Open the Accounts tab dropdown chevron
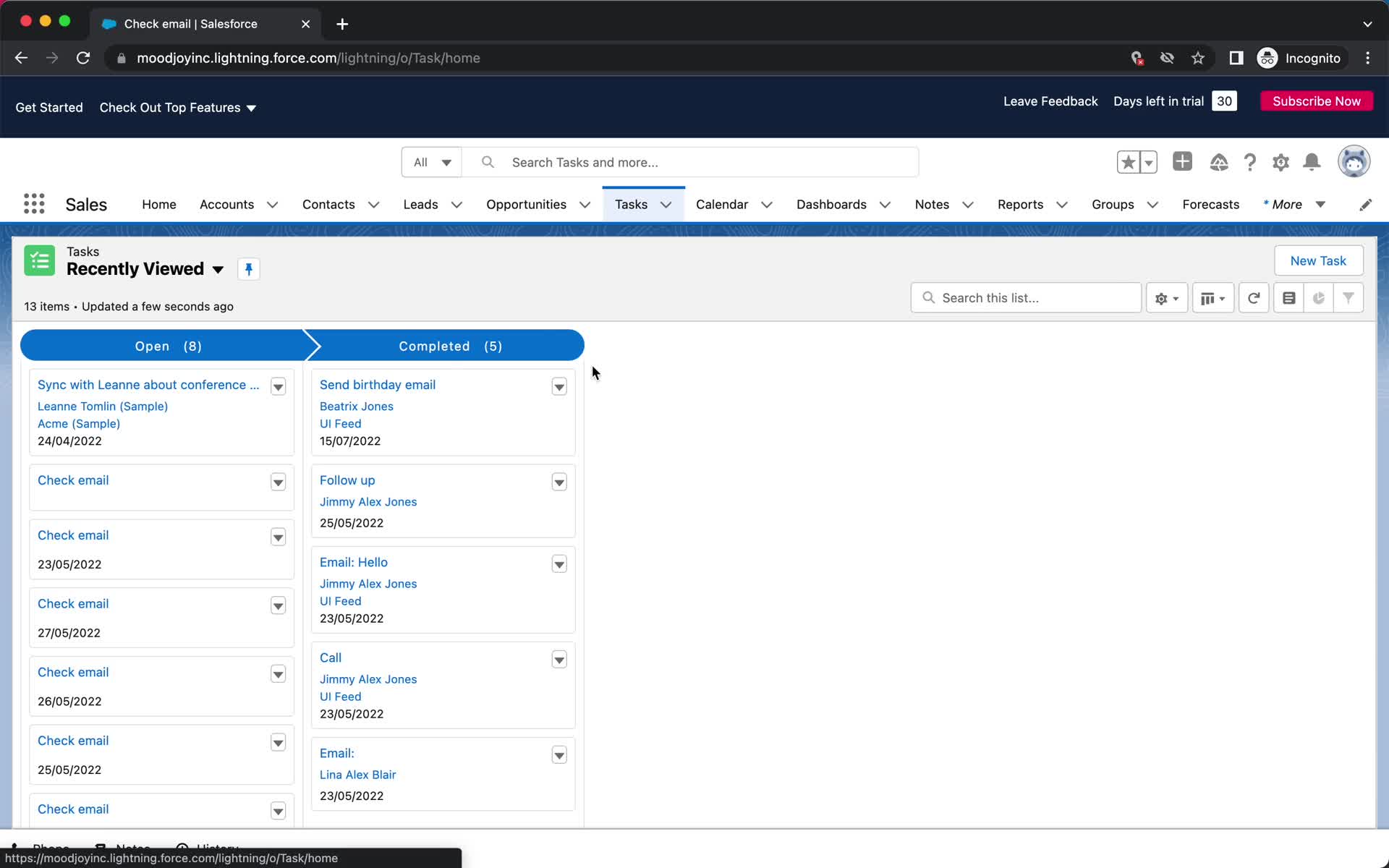 click(273, 205)
